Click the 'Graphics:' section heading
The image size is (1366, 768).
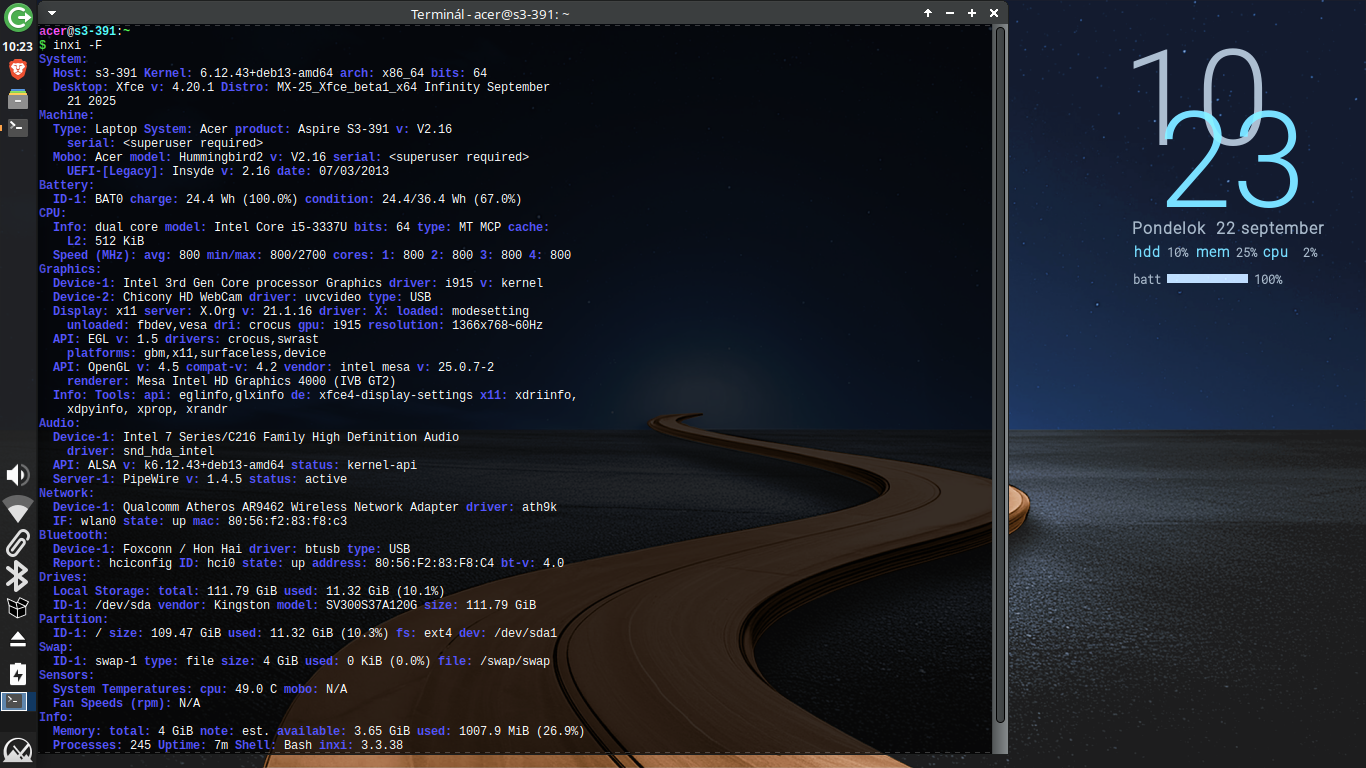[x=70, y=269]
